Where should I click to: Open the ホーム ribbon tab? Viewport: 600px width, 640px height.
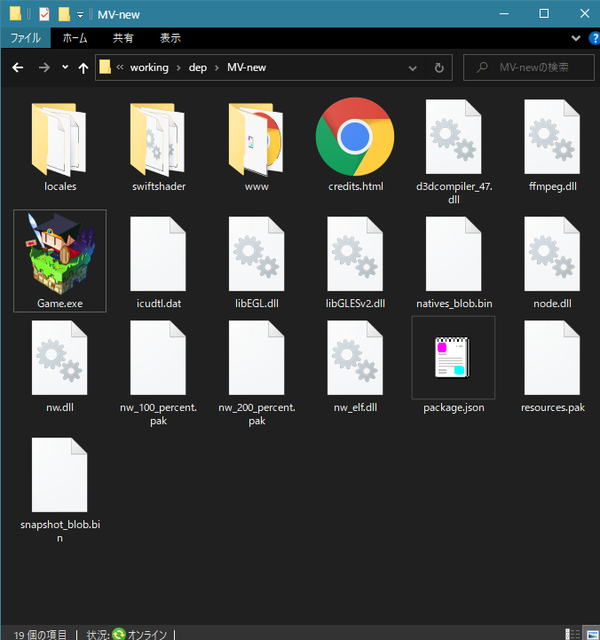click(75, 38)
